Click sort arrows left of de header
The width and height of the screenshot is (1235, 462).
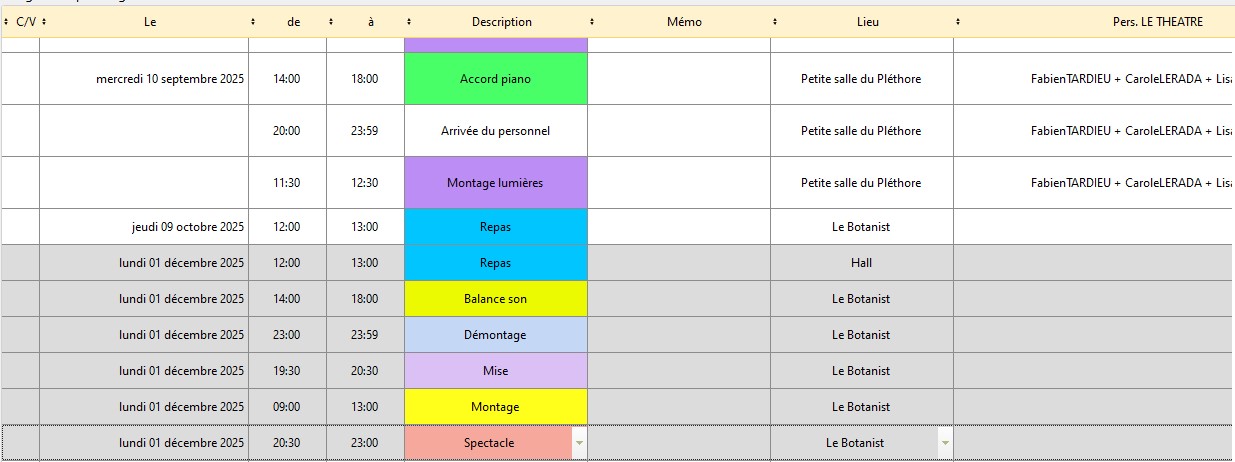tap(253, 22)
